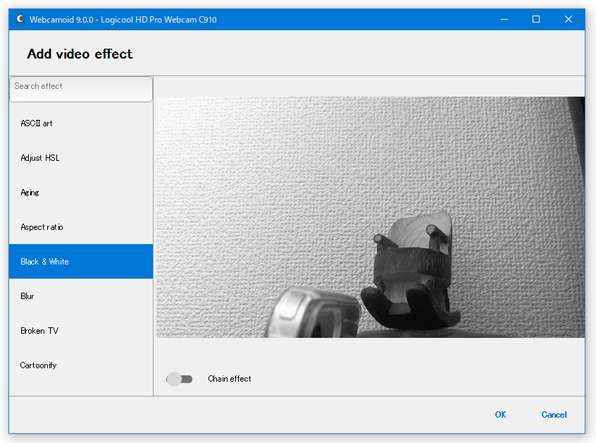Select the Adjust HSL effect
The height and width of the screenshot is (443, 596).
(x=81, y=158)
